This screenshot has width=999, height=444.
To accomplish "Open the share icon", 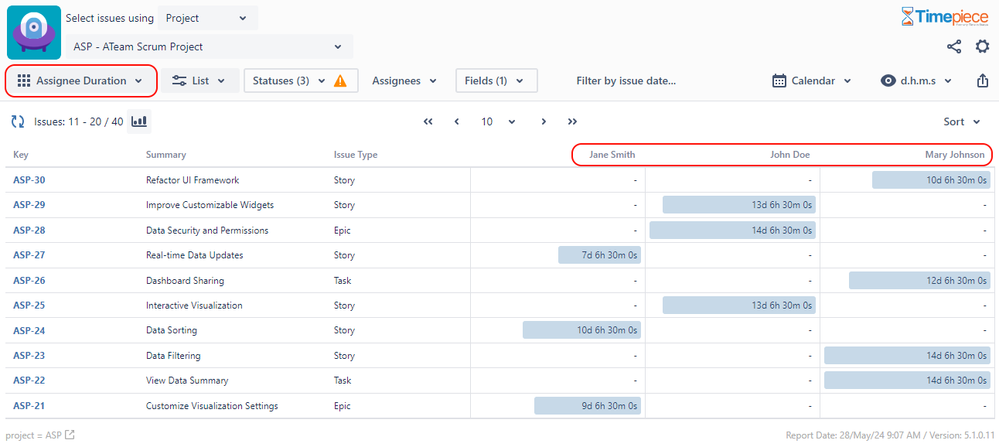I will pos(954,47).
